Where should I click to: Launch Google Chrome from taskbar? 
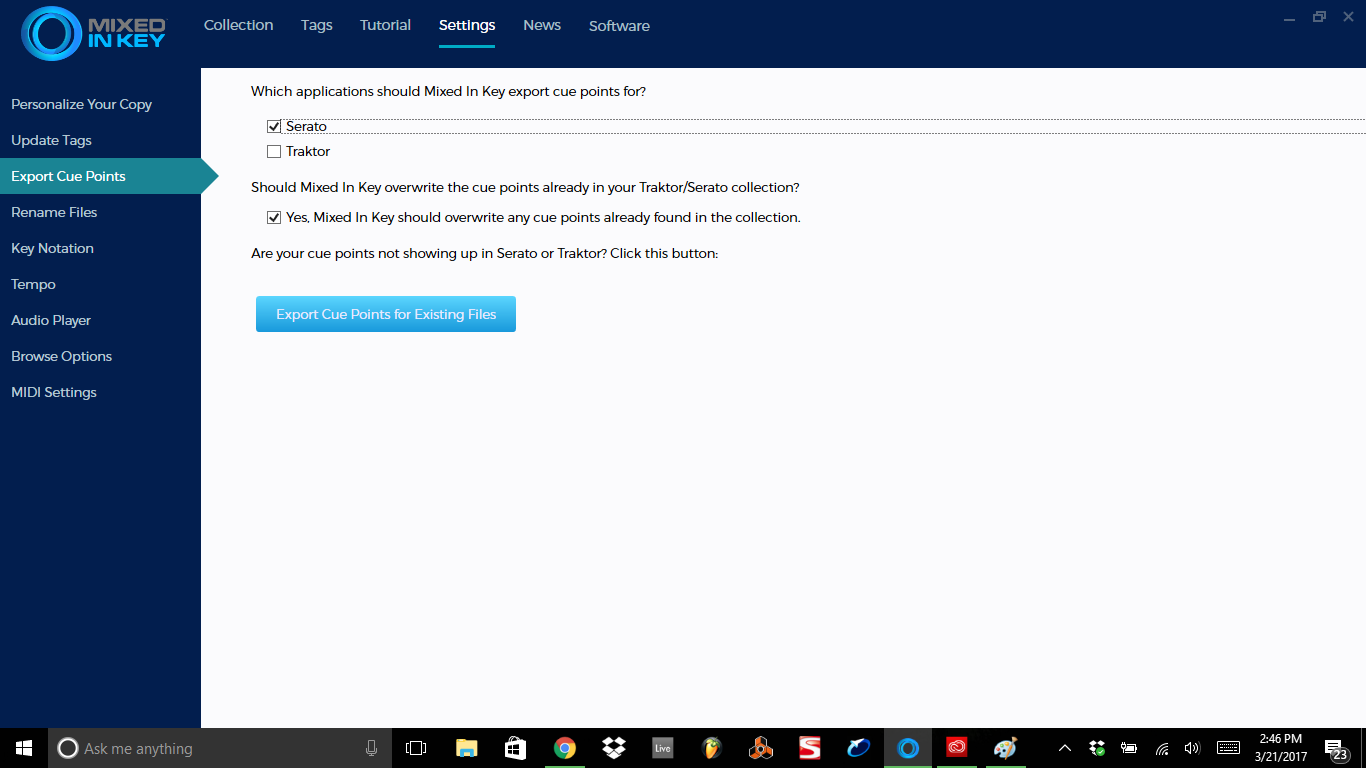[x=565, y=748]
